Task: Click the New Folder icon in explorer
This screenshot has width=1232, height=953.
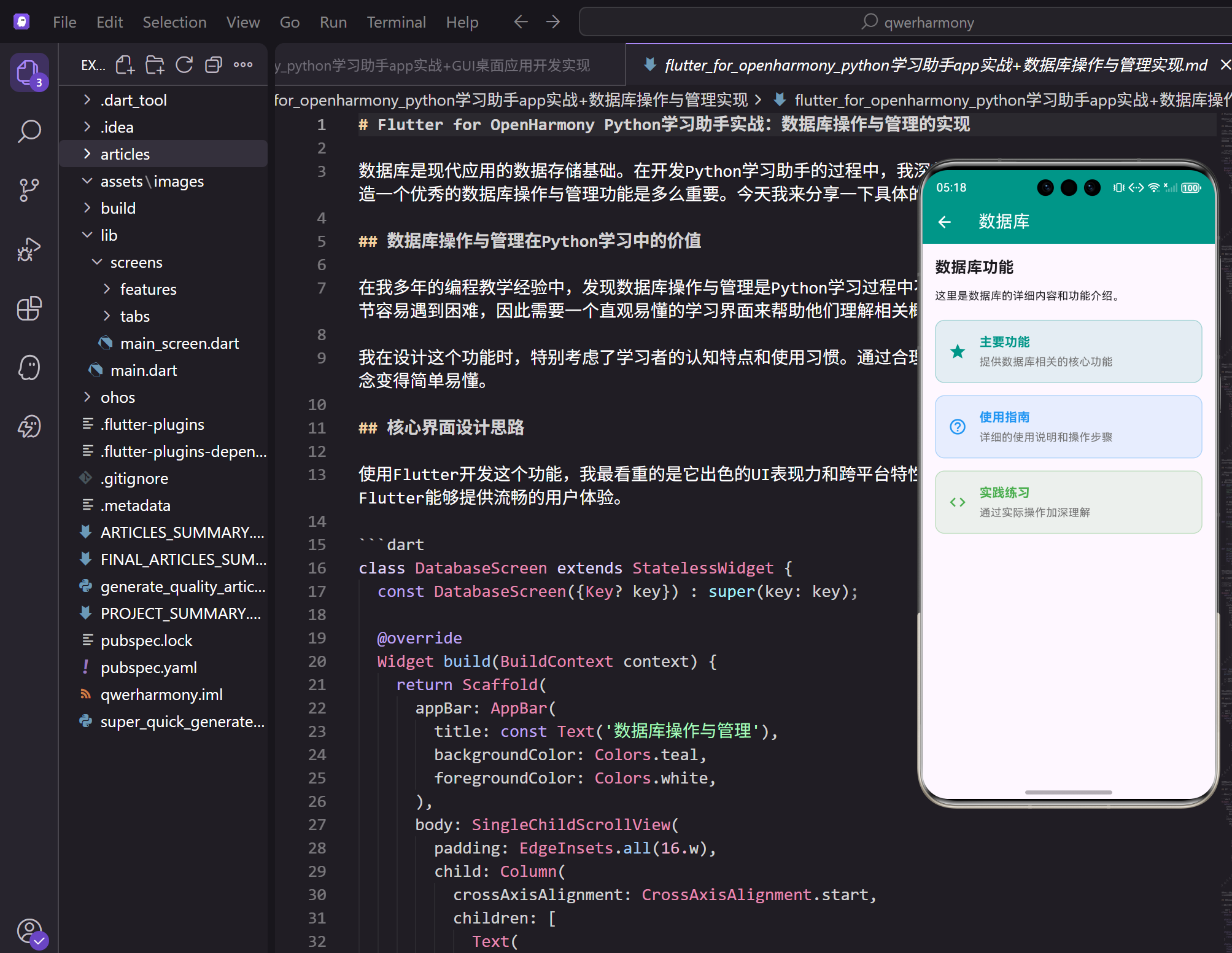Action: point(155,65)
